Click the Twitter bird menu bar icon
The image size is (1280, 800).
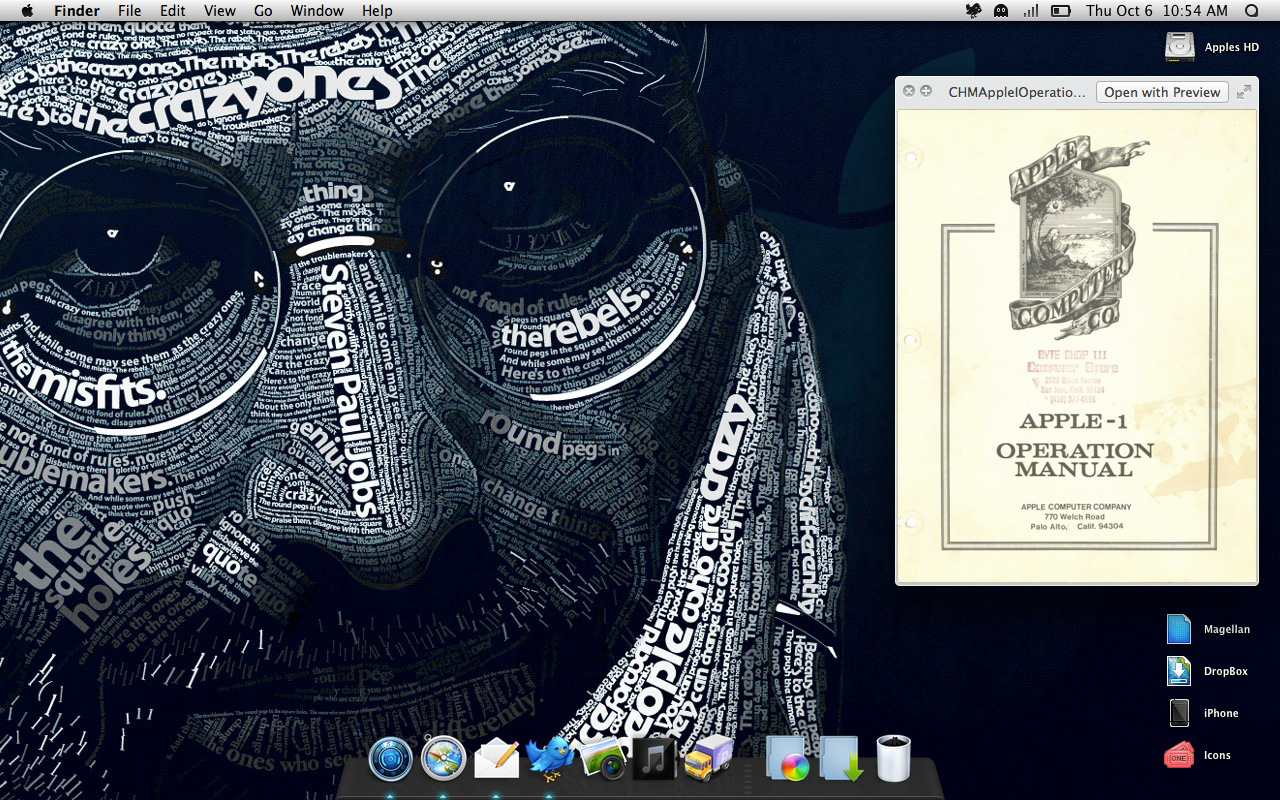pos(973,11)
